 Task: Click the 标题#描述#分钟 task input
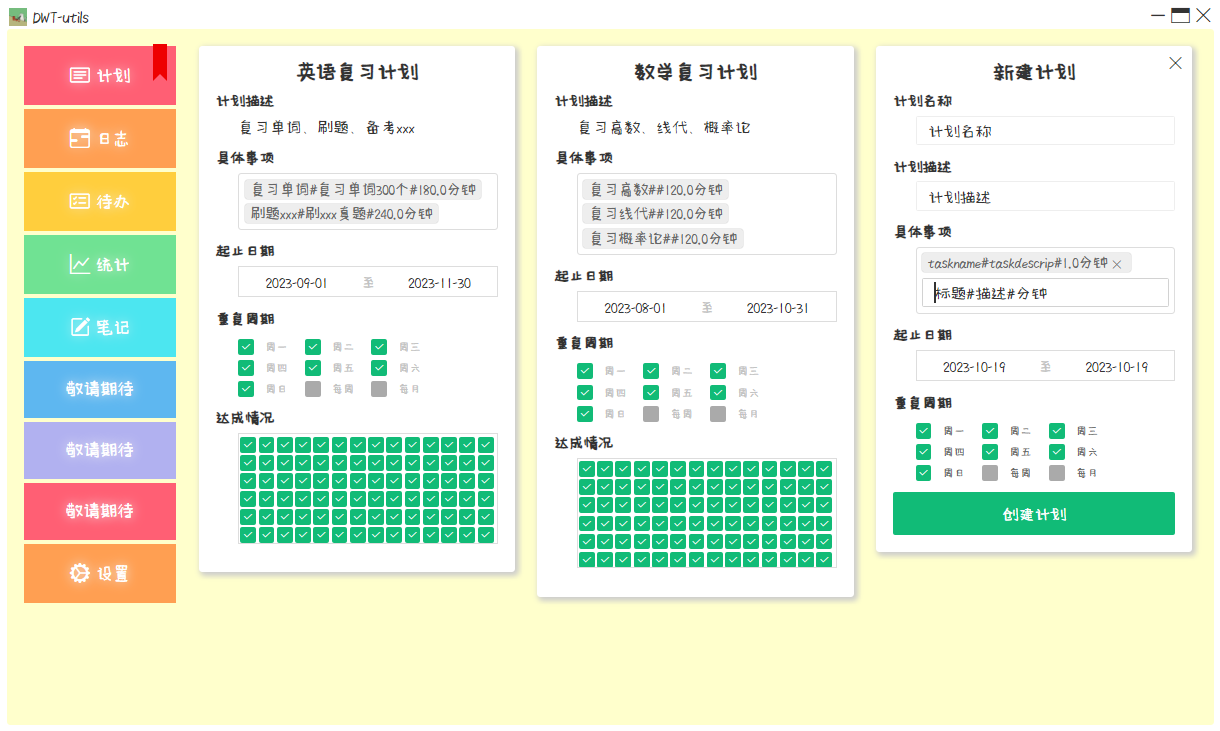(x=1044, y=293)
